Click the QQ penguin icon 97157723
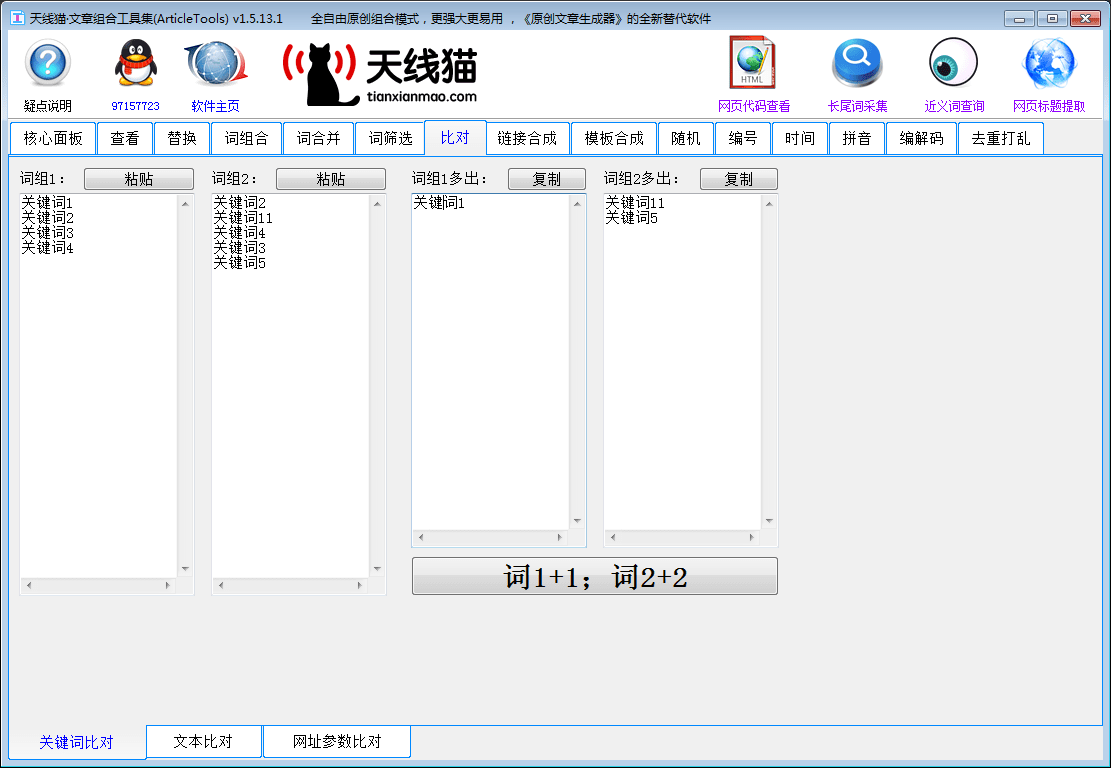 pos(135,62)
